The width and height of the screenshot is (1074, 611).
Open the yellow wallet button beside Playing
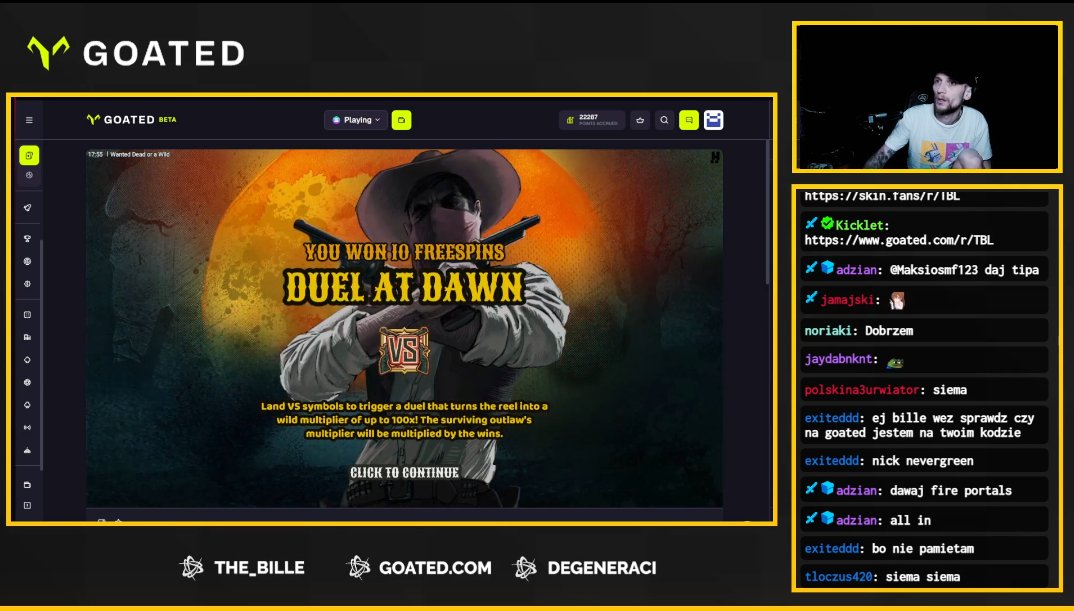(401, 120)
